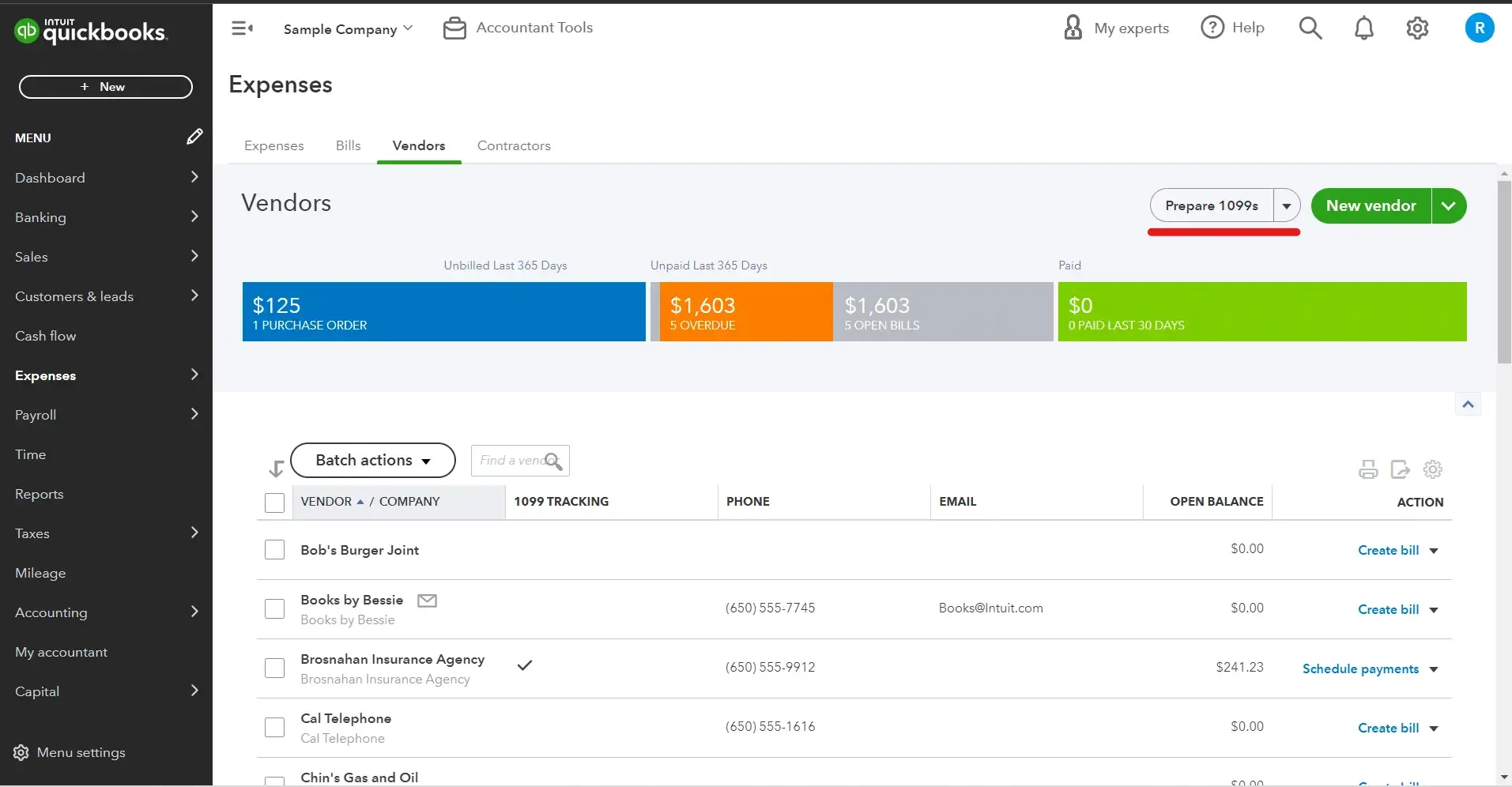The image size is (1512, 787).
Task: Sort by Open Balance column header
Action: pyautogui.click(x=1216, y=502)
